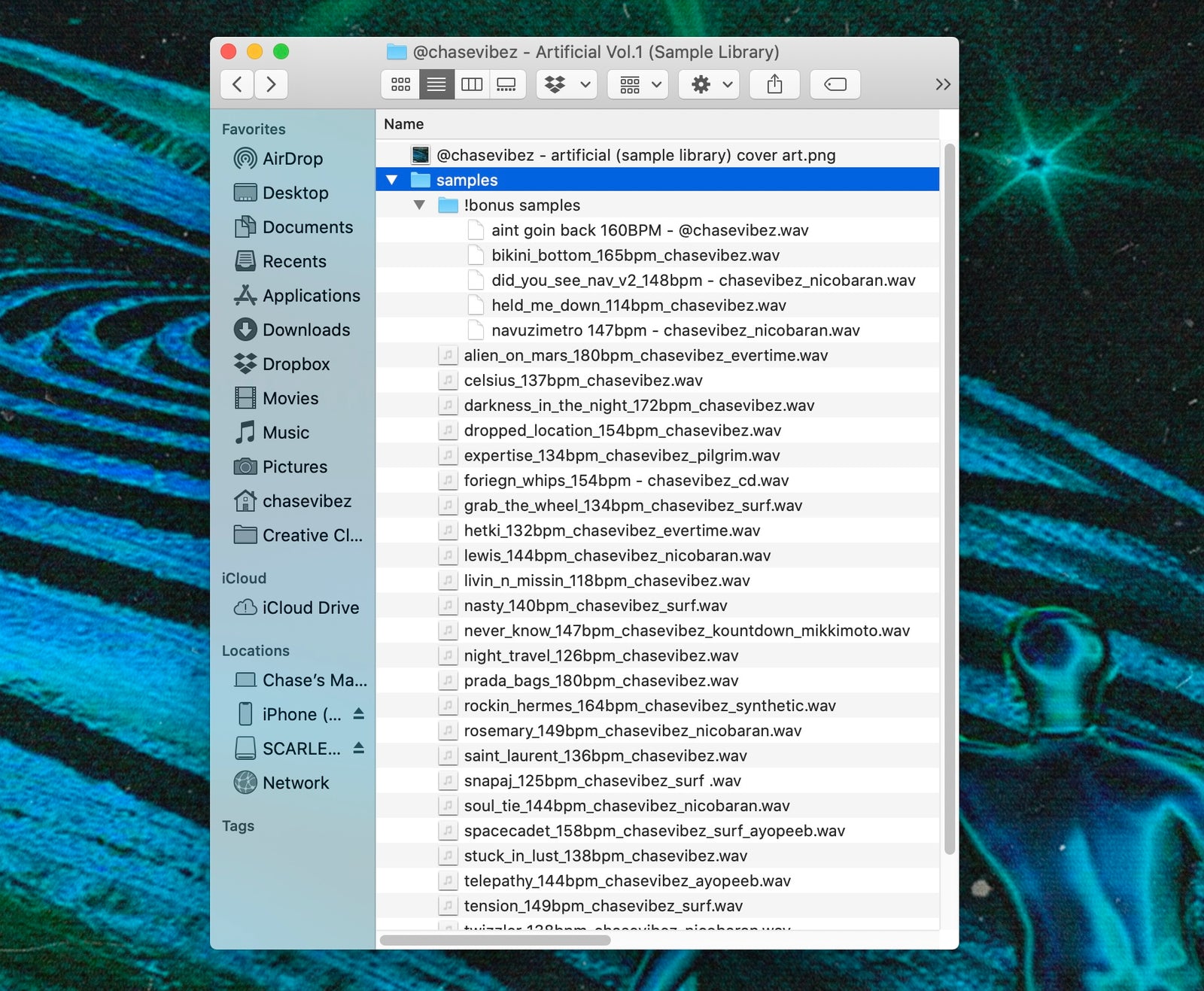Sort by the Name column header
The image size is (1204, 991).
[x=657, y=124]
